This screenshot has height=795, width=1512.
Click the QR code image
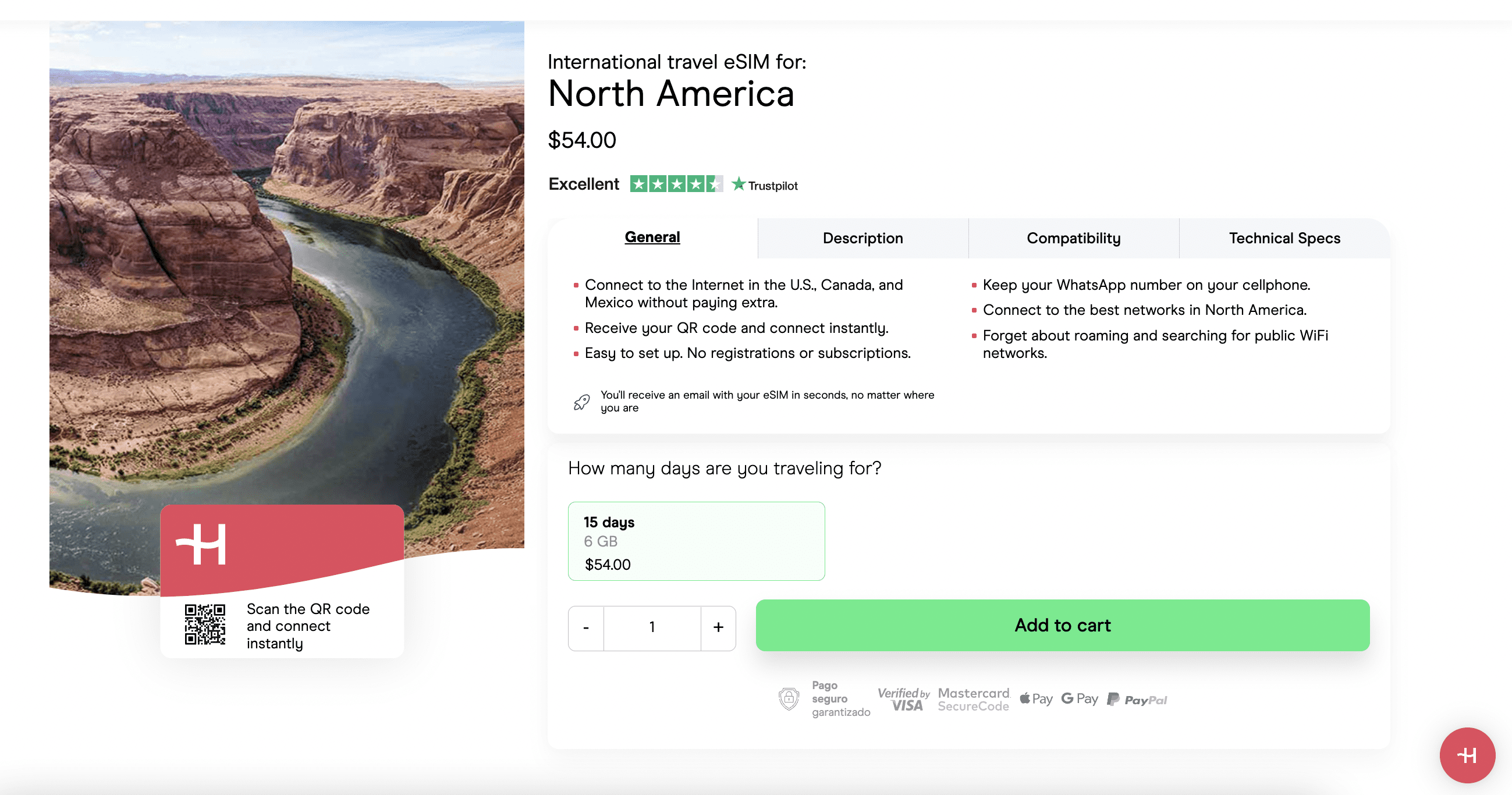205,624
